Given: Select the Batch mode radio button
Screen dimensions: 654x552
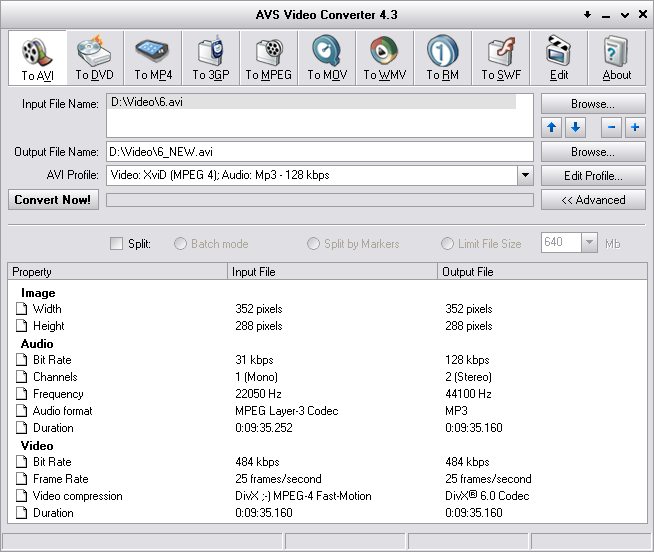Looking at the screenshot, I should tap(181, 243).
